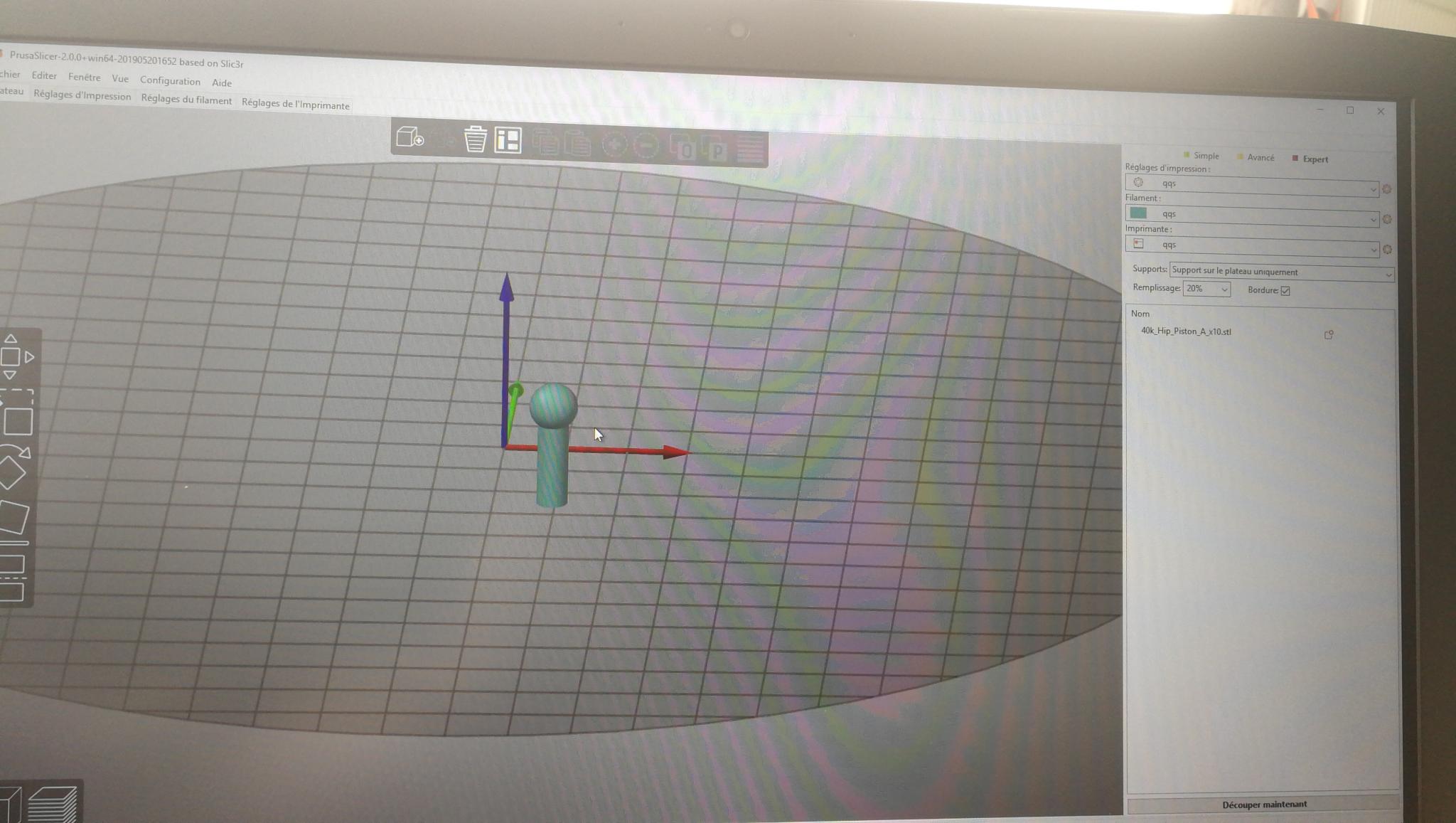
Task: Open the Aide menu
Action: point(222,83)
